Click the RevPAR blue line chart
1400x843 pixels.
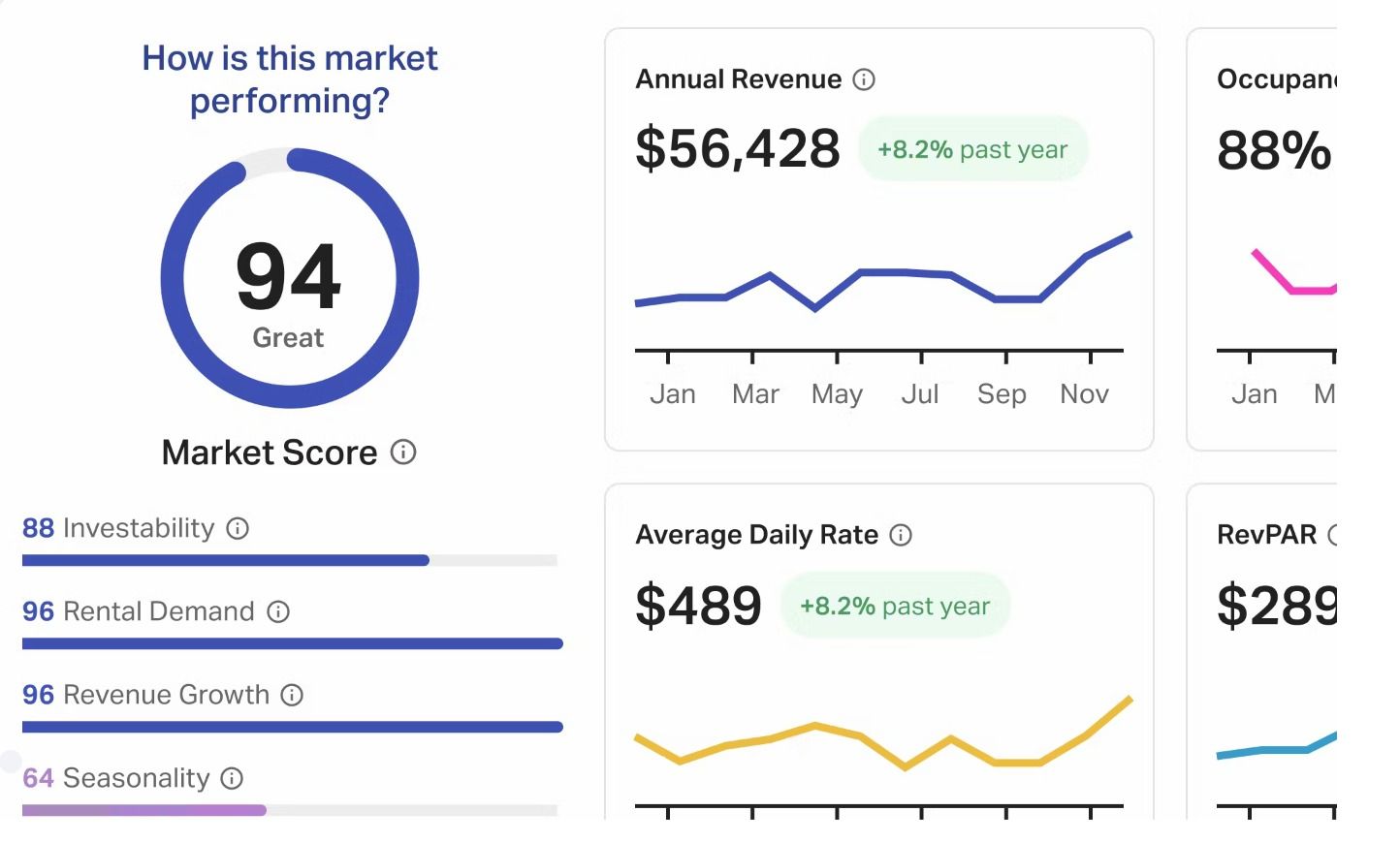(x=1277, y=745)
